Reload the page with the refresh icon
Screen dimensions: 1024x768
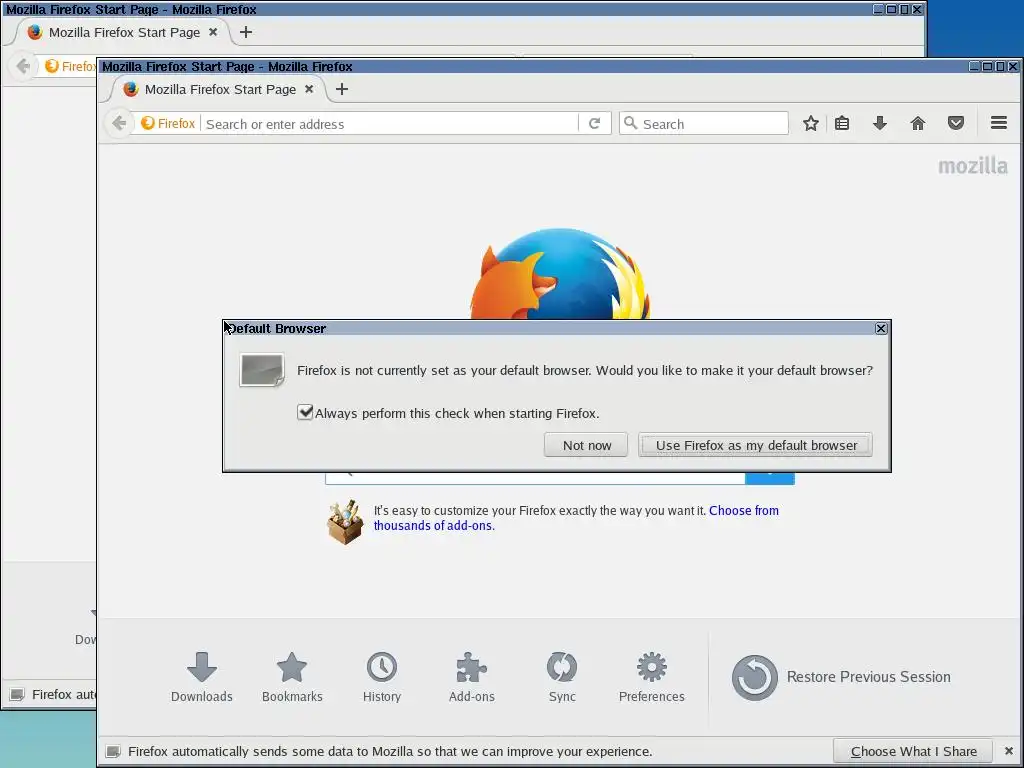click(594, 123)
